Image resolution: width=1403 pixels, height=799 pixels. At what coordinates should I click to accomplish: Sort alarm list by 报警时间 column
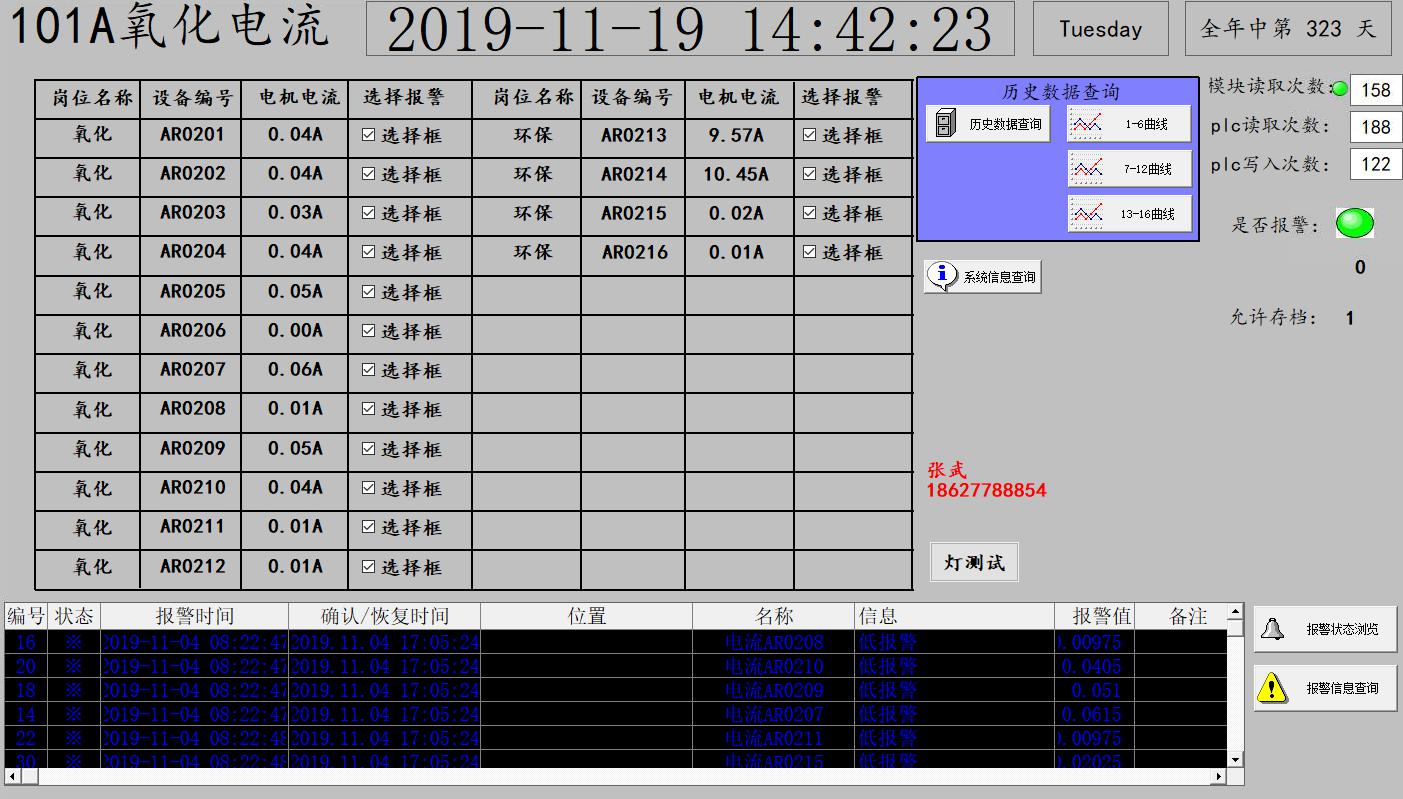click(194, 616)
